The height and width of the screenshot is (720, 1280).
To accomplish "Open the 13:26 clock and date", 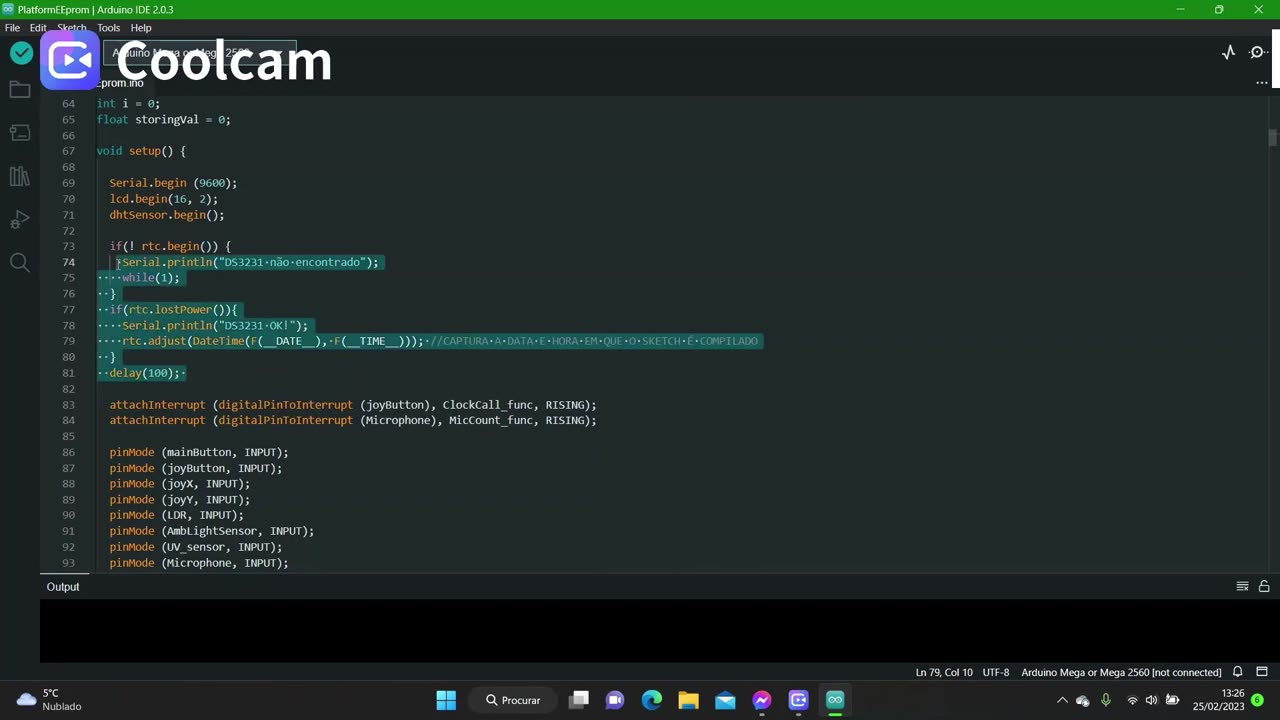I will pyautogui.click(x=1219, y=700).
